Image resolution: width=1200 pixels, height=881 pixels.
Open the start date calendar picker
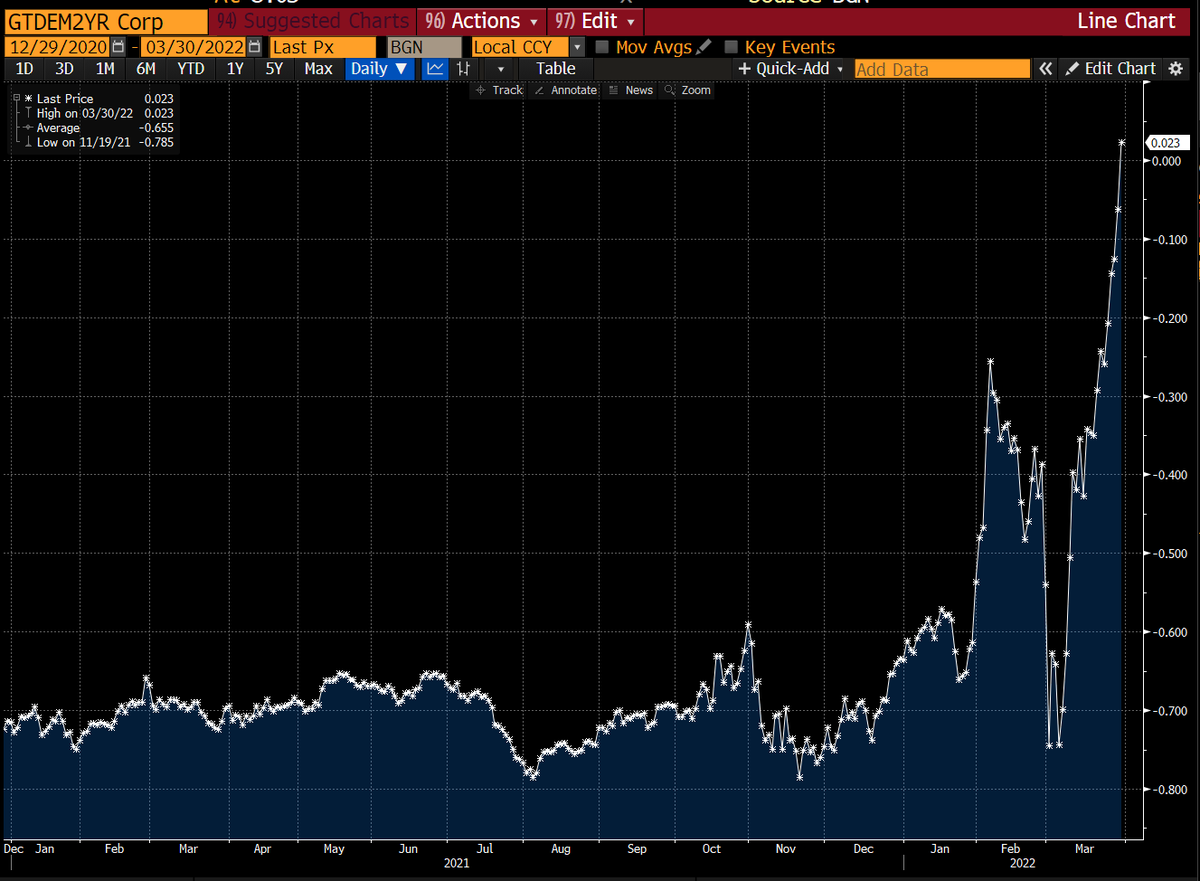pyautogui.click(x=120, y=47)
